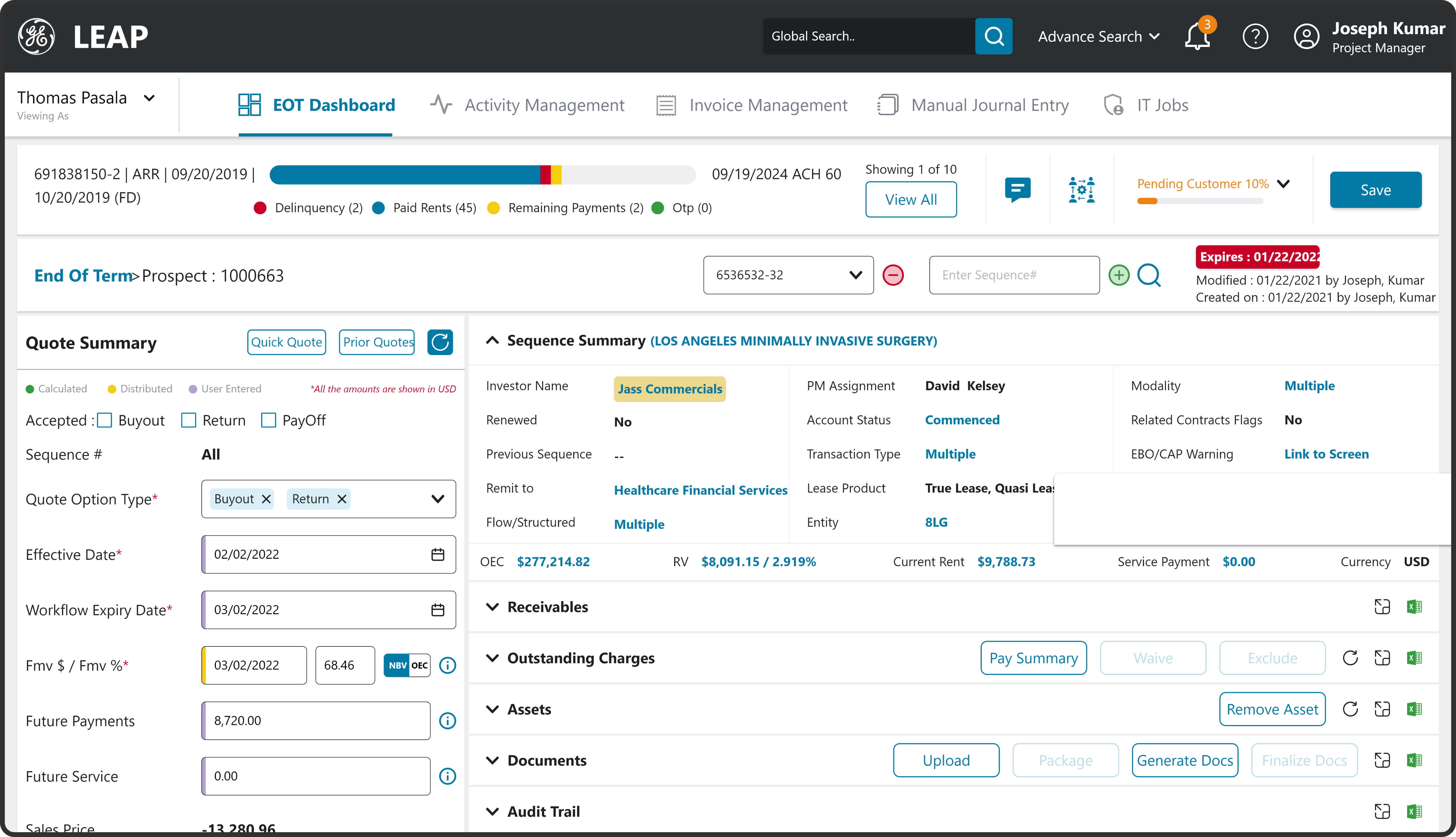Add sequence with the green plus icon
The width and height of the screenshot is (1456, 837).
[x=1118, y=275]
